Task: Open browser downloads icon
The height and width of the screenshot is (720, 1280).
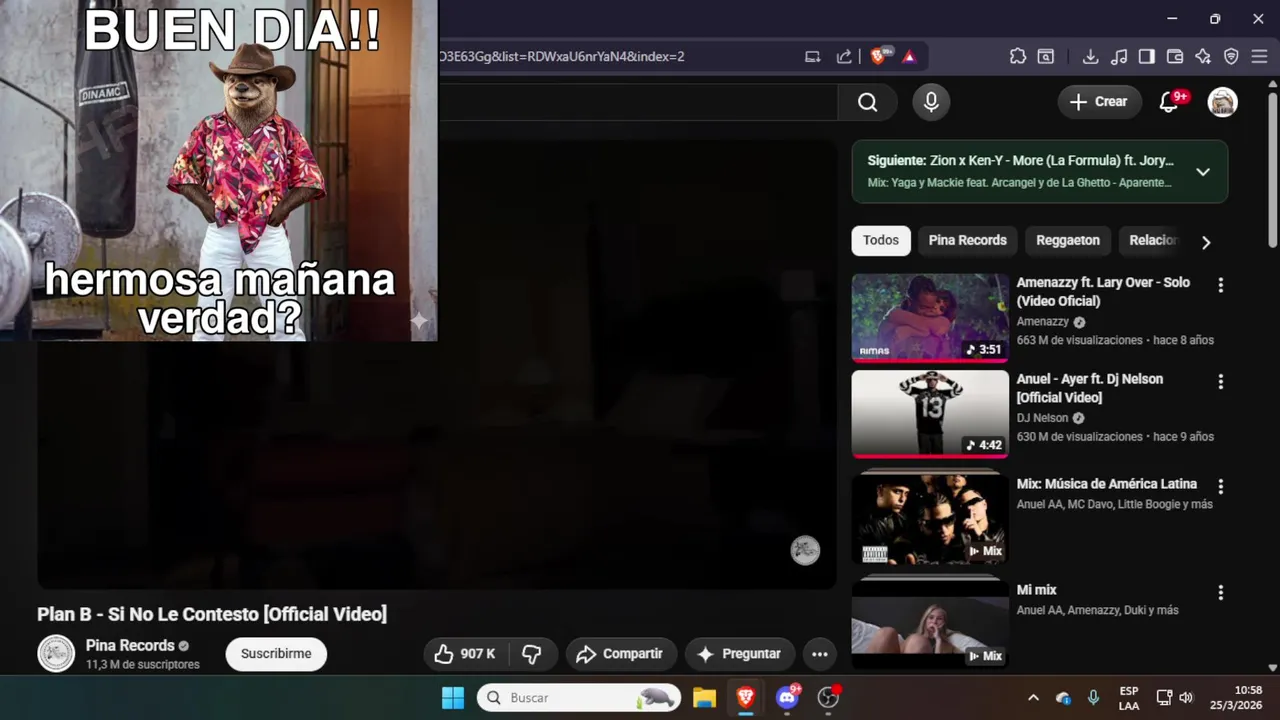Action: [1091, 57]
